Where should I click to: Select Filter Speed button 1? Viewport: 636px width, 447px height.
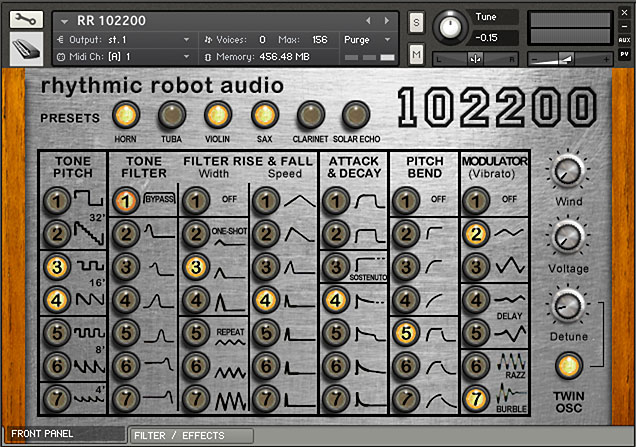pos(266,201)
